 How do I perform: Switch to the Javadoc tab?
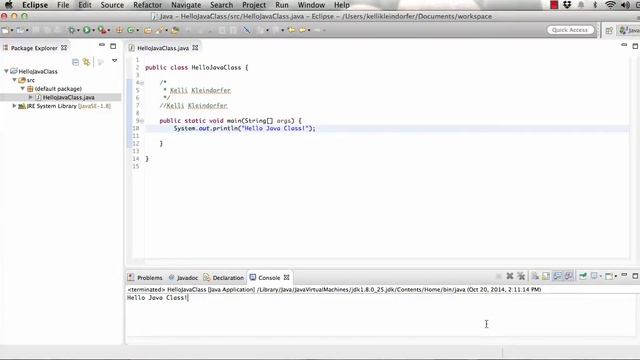pos(183,278)
